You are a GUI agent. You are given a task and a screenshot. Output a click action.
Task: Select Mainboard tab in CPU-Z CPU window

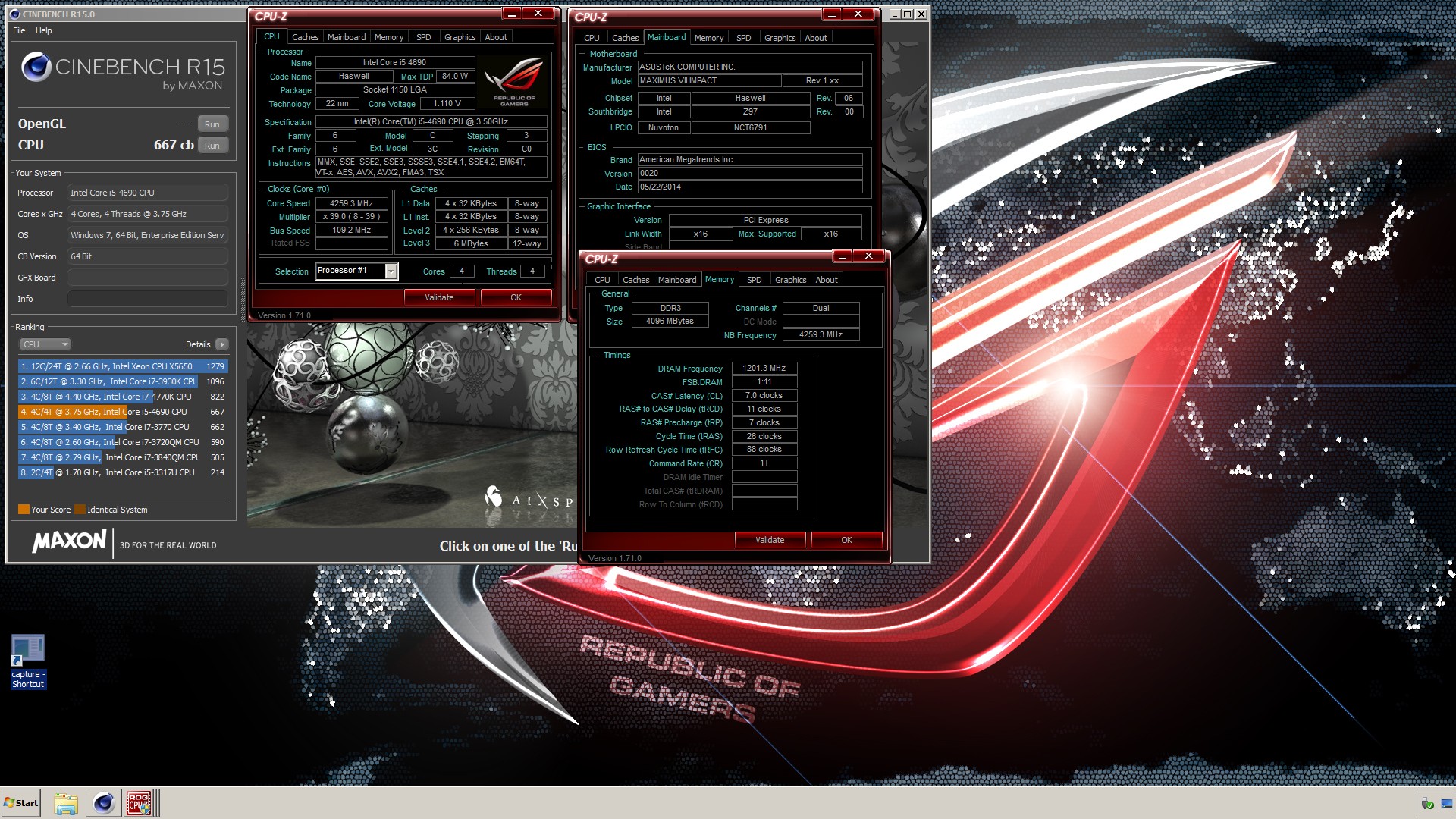point(347,37)
